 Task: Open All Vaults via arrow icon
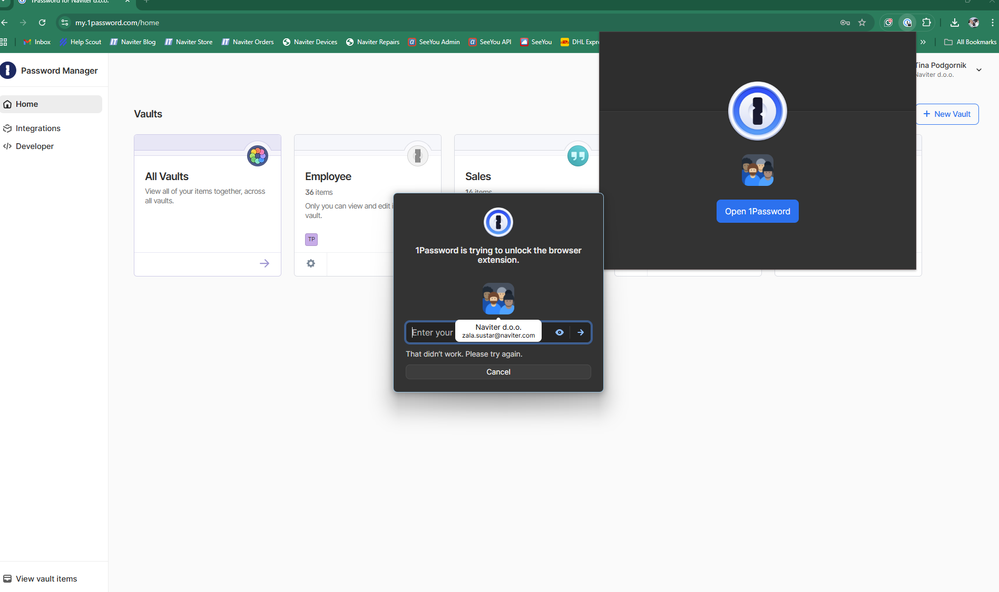264,264
